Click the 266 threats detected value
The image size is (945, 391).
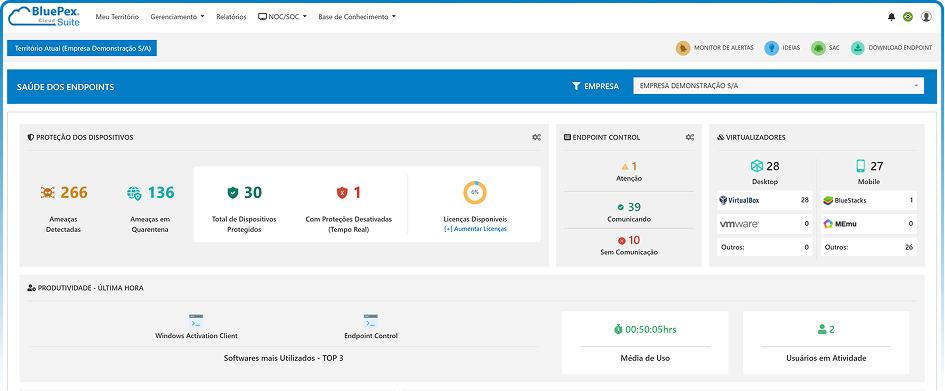[x=74, y=193]
